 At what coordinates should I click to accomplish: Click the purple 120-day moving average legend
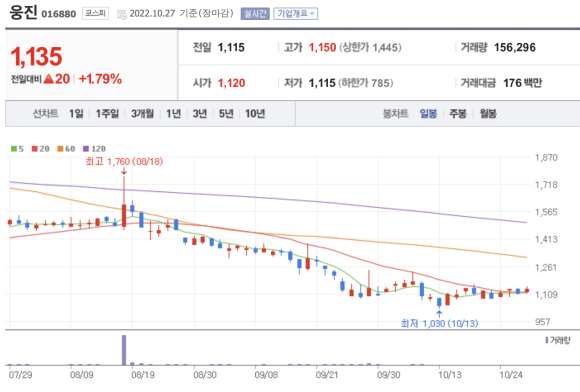coord(94,149)
